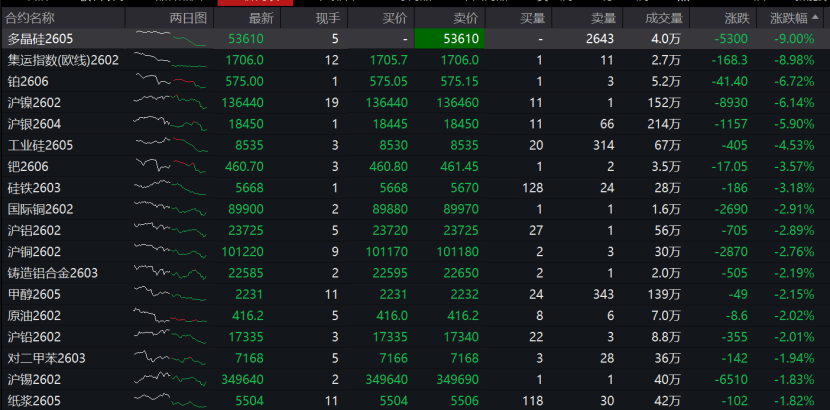Image resolution: width=830 pixels, height=410 pixels.
Task: Open the 原油2602 mini trend chart
Action: pos(170,315)
